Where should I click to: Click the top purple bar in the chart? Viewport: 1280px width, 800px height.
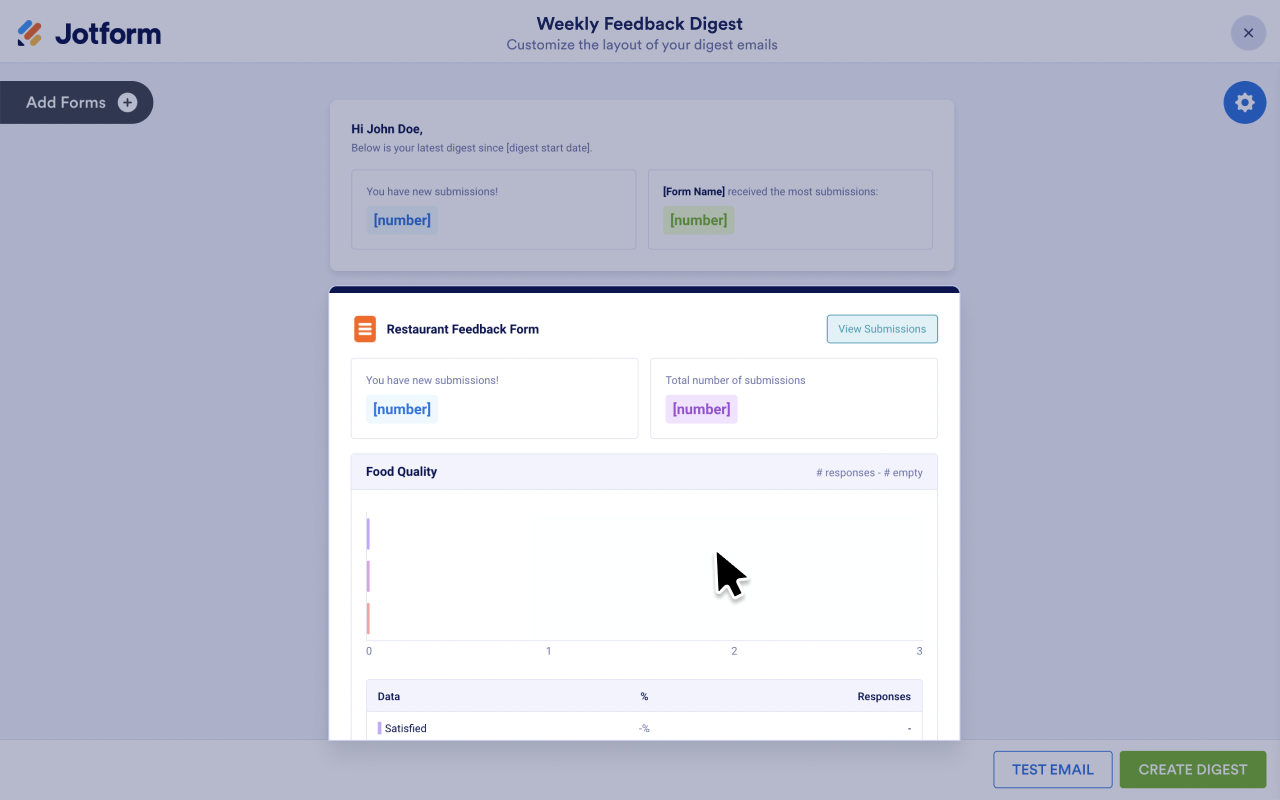(368, 534)
